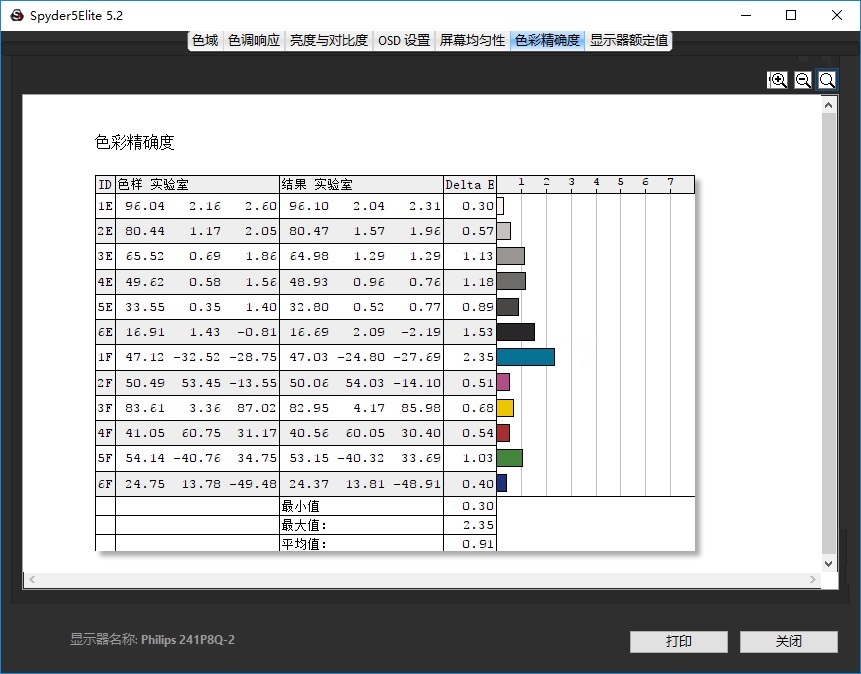Click the zoom out magnifier icon
The width and height of the screenshot is (861, 674).
[x=802, y=79]
